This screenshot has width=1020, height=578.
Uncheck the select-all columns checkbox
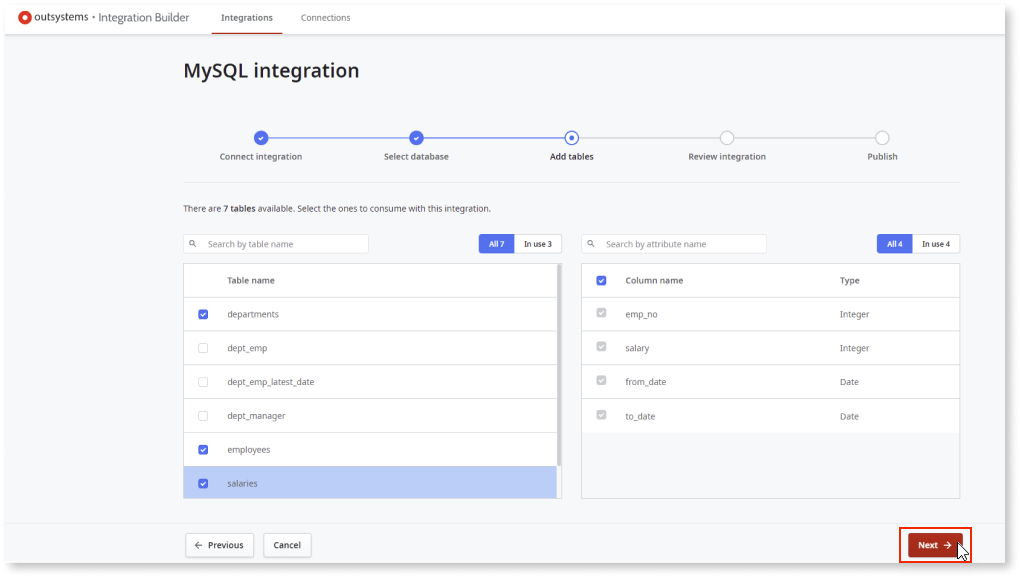601,280
